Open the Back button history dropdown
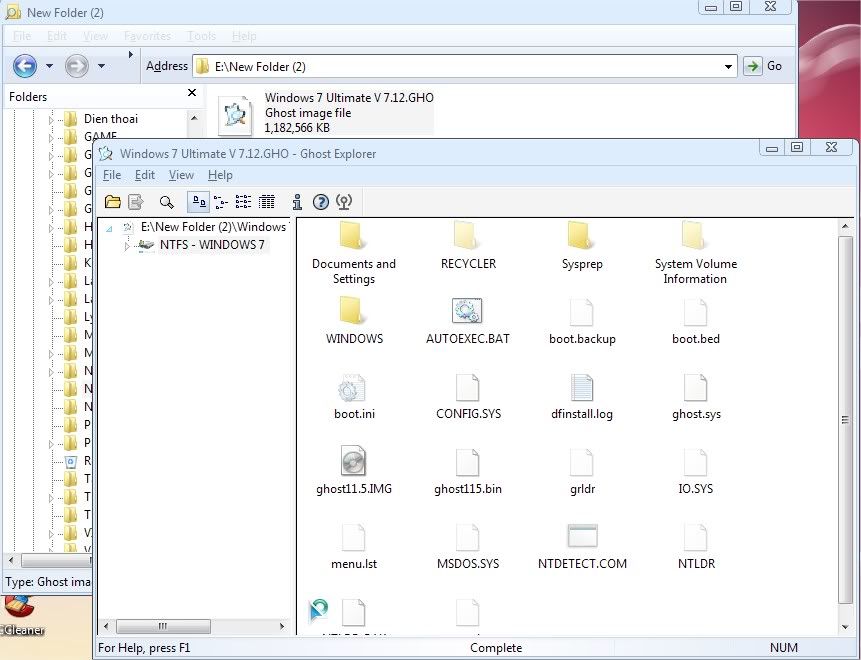861x660 pixels. pyautogui.click(x=49, y=66)
